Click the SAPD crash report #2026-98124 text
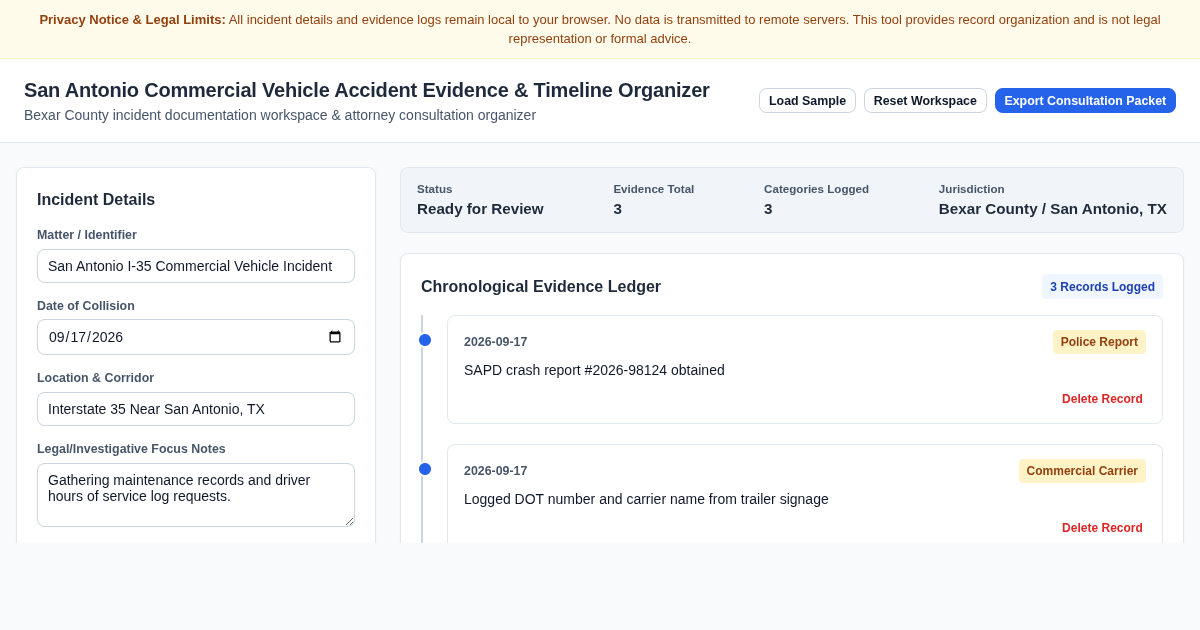 [594, 370]
